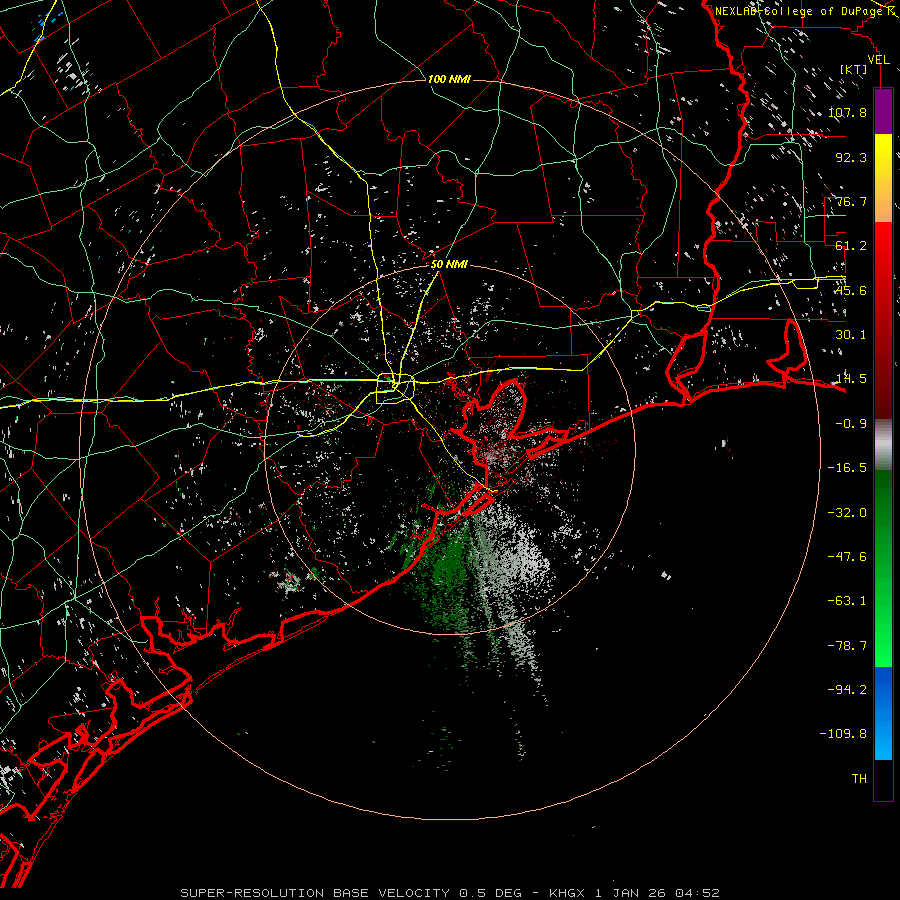Screen dimensions: 900x900
Task: Click the yellow Houston loop square on map
Action: pos(395,389)
